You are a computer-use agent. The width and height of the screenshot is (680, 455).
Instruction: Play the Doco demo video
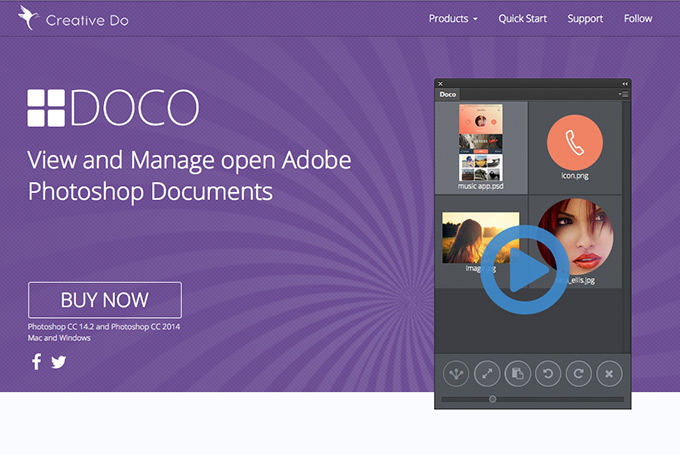[525, 269]
